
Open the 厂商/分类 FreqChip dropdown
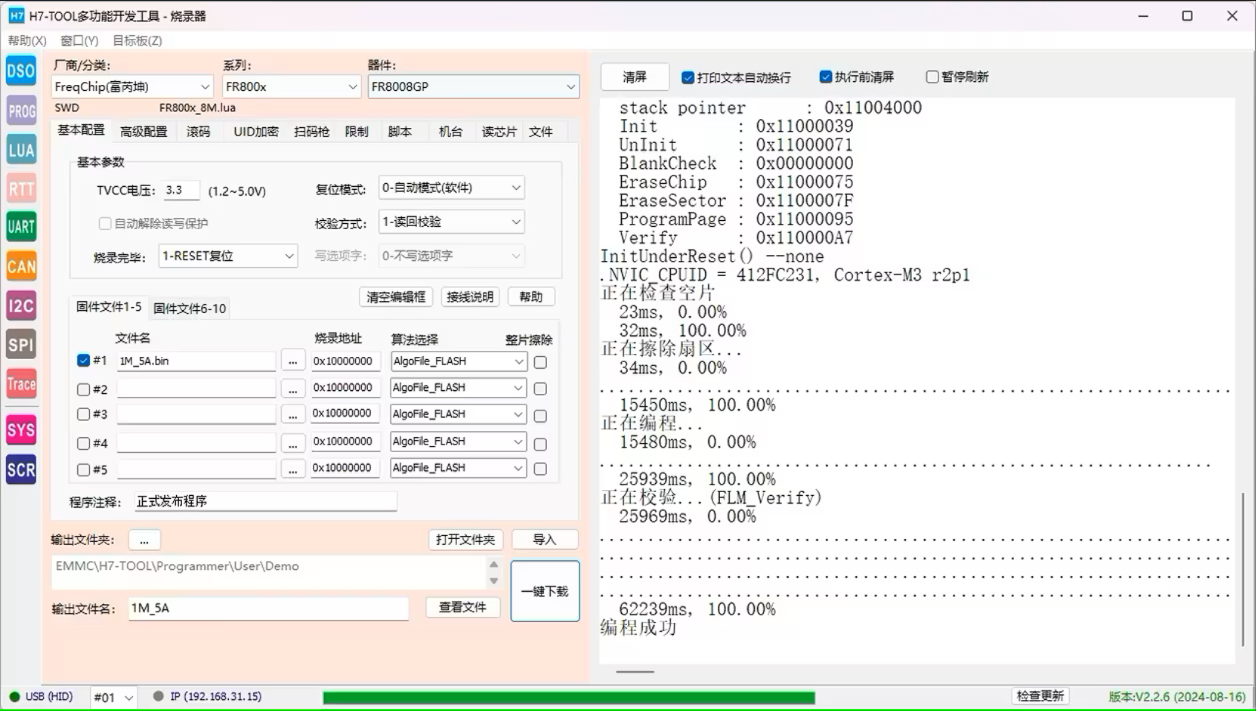click(132, 87)
